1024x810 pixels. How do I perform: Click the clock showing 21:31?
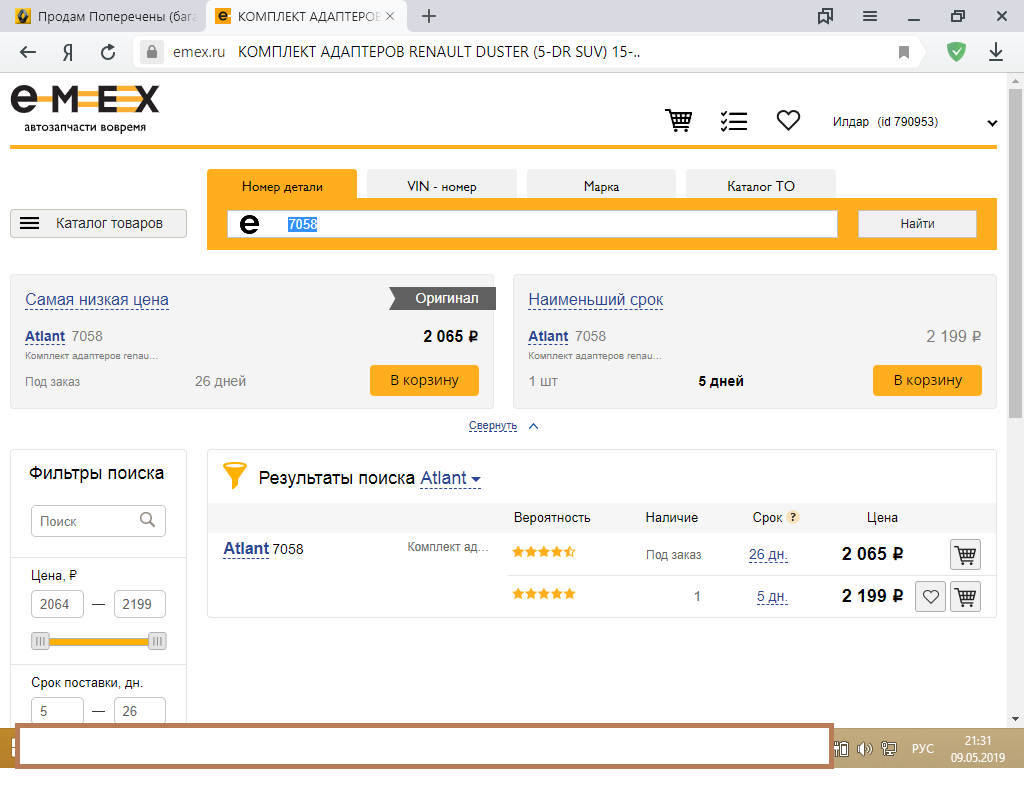[978, 741]
